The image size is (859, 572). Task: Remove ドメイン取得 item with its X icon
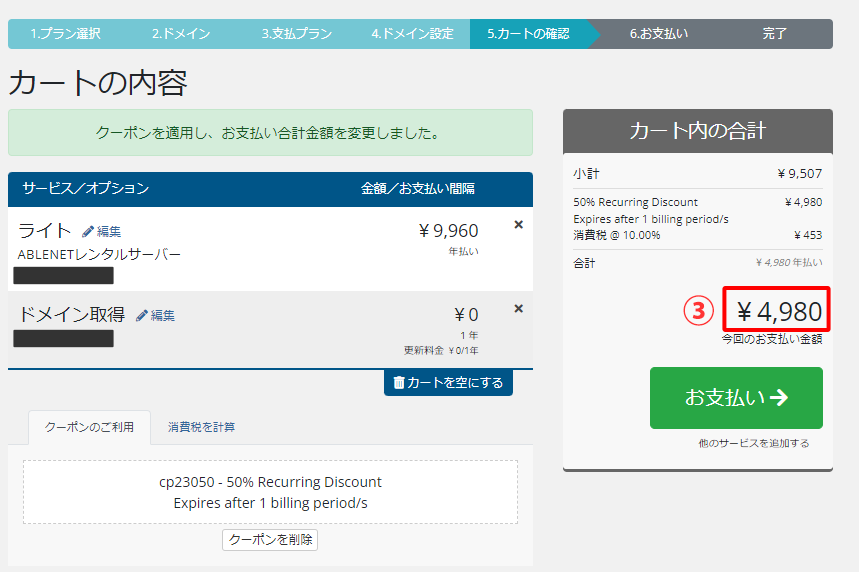(x=518, y=309)
